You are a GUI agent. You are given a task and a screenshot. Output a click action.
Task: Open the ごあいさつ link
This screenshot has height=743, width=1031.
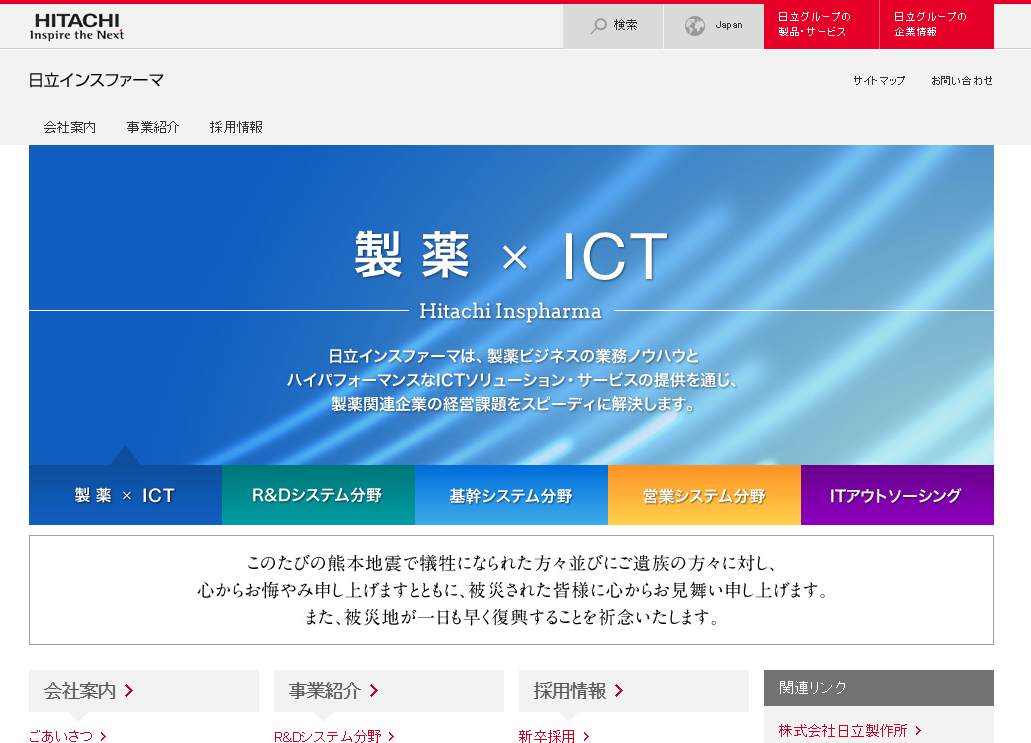pyautogui.click(x=61, y=736)
